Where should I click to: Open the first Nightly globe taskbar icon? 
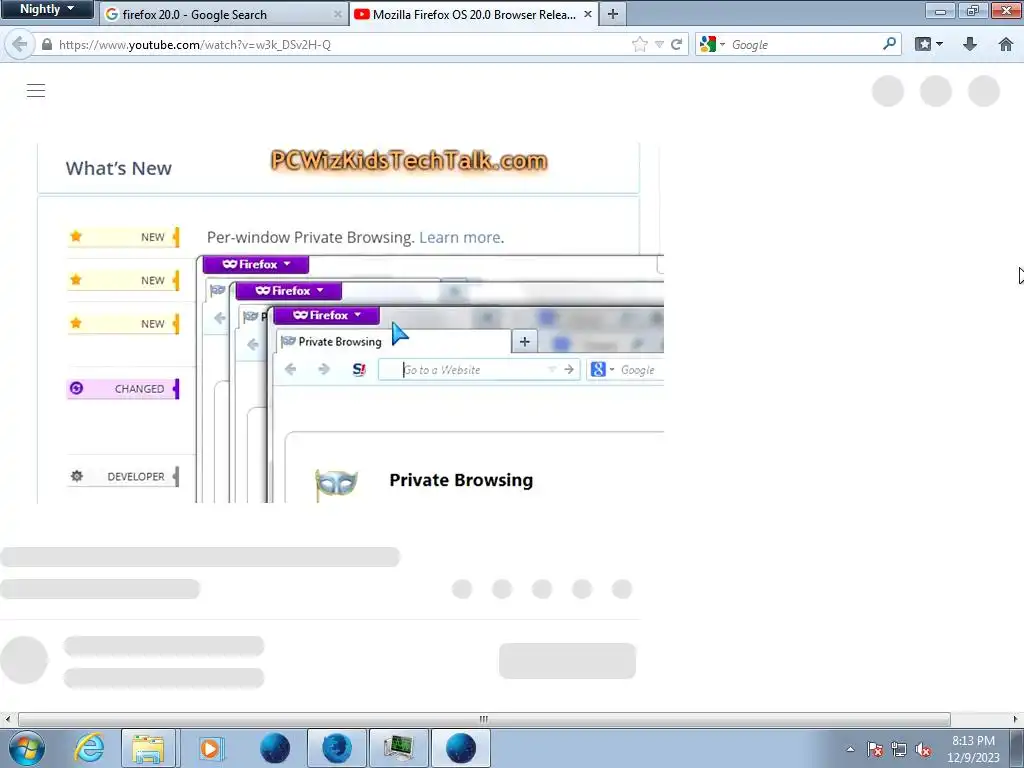click(274, 748)
